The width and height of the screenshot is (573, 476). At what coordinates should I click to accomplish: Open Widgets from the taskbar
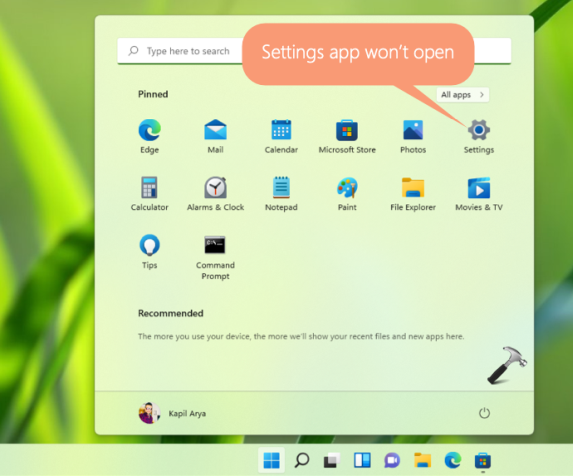coord(362,460)
